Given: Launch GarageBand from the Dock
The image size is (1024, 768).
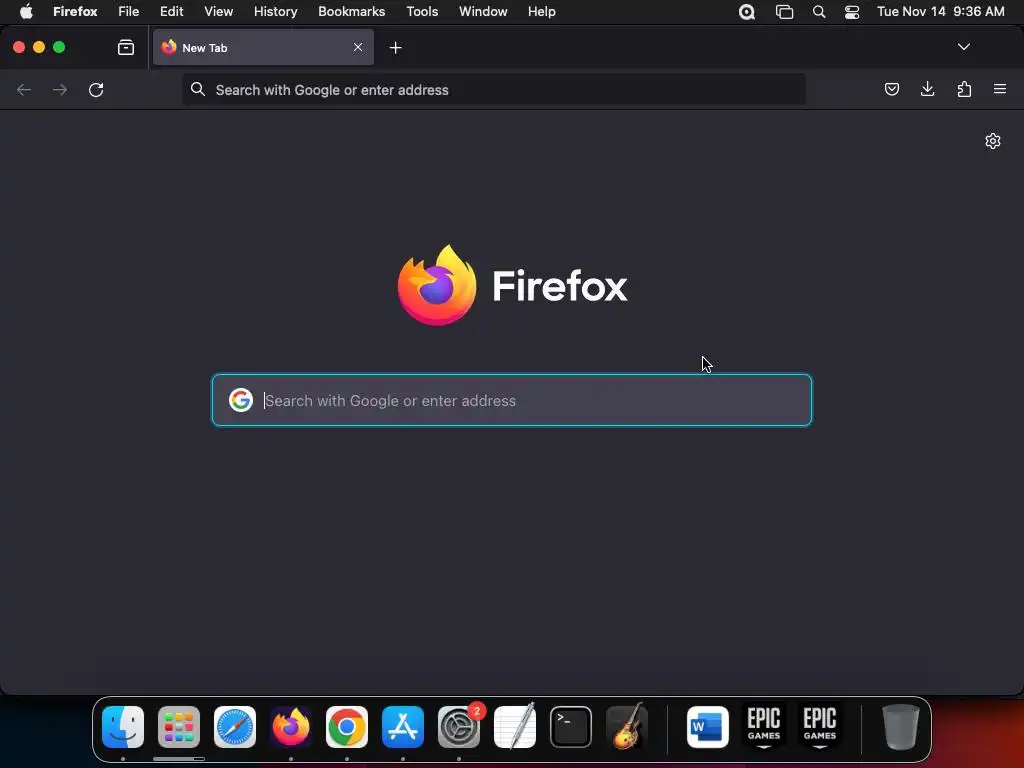Looking at the screenshot, I should (627, 727).
